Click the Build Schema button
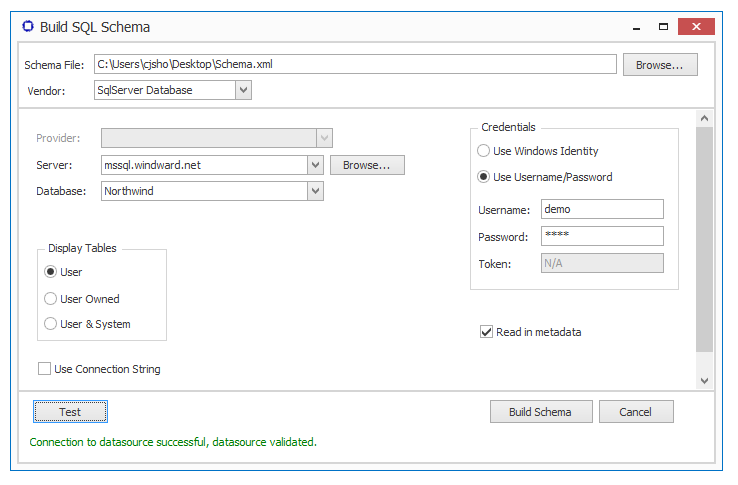The width and height of the screenshot is (738, 485). tap(541, 412)
